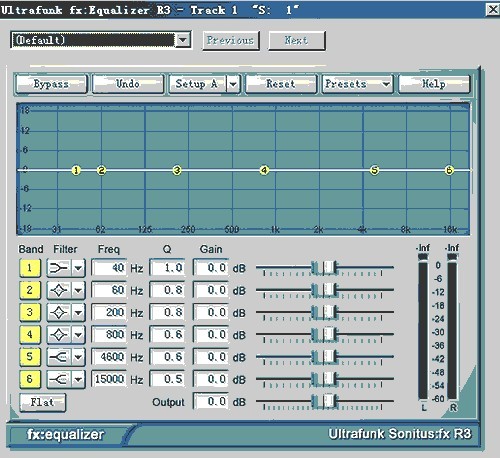Open the (Default) preset combo box arrow

[x=183, y=40]
